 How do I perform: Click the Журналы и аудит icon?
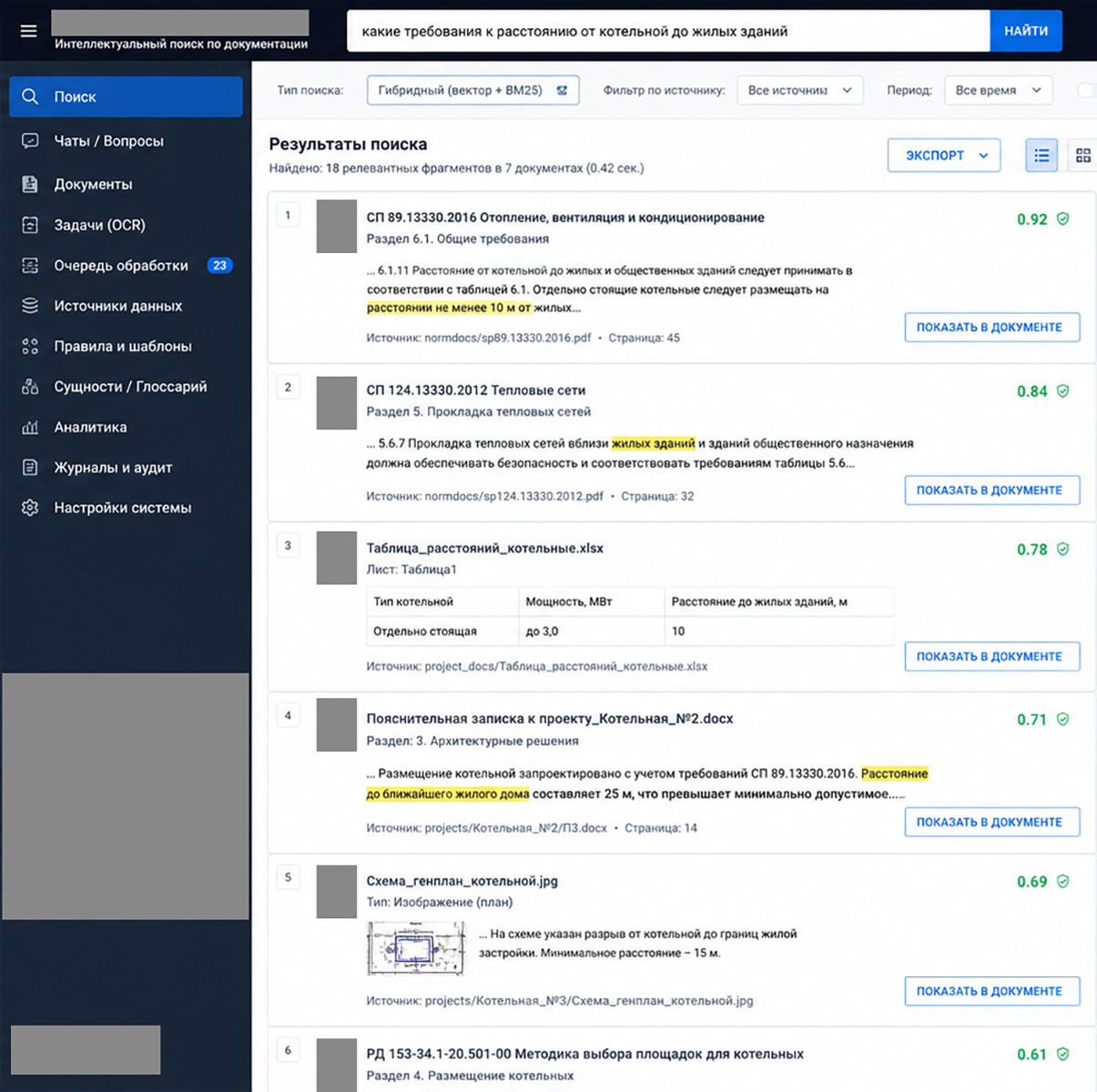[x=30, y=468]
